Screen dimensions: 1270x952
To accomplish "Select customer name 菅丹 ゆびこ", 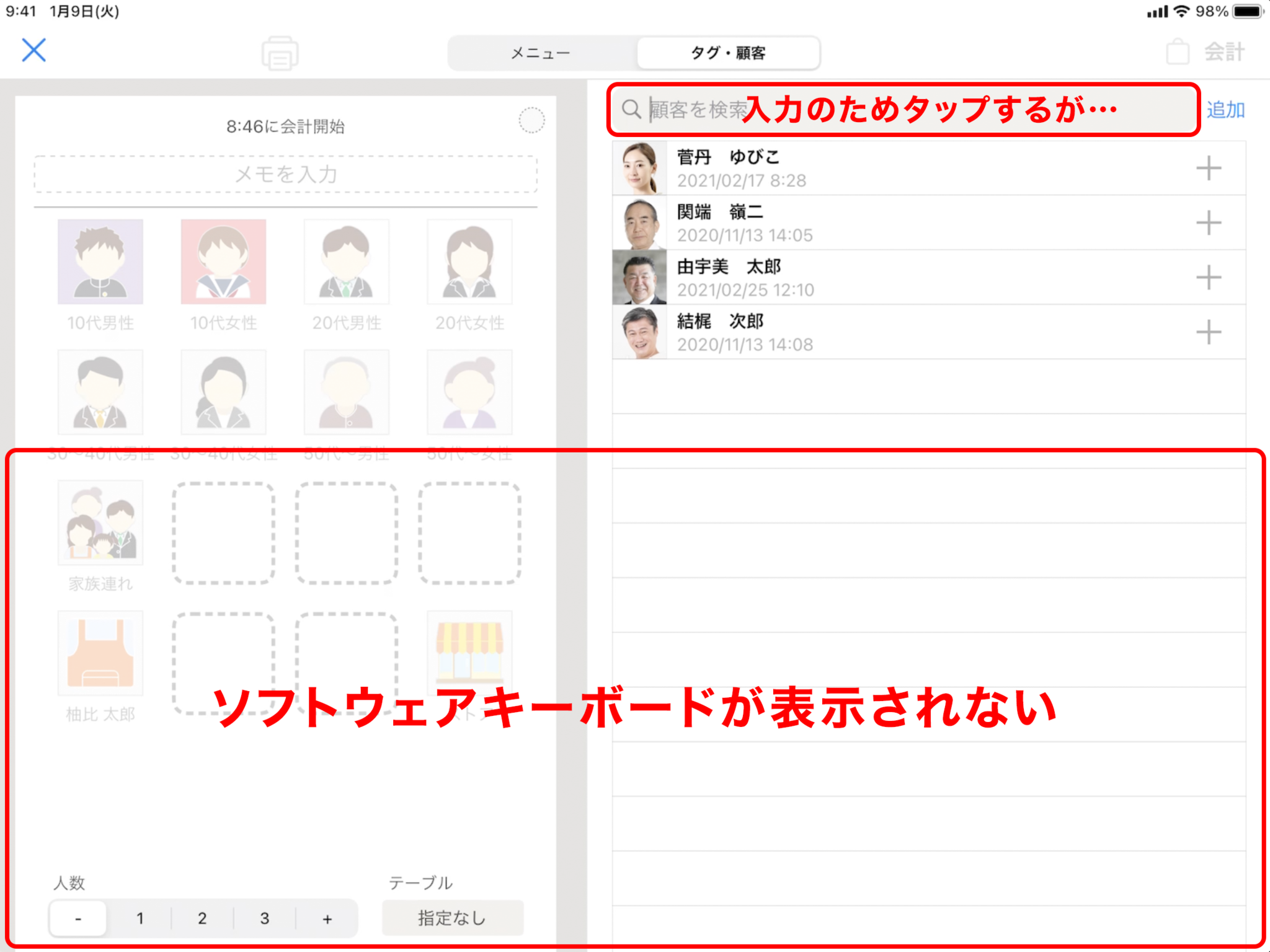I will 728,157.
